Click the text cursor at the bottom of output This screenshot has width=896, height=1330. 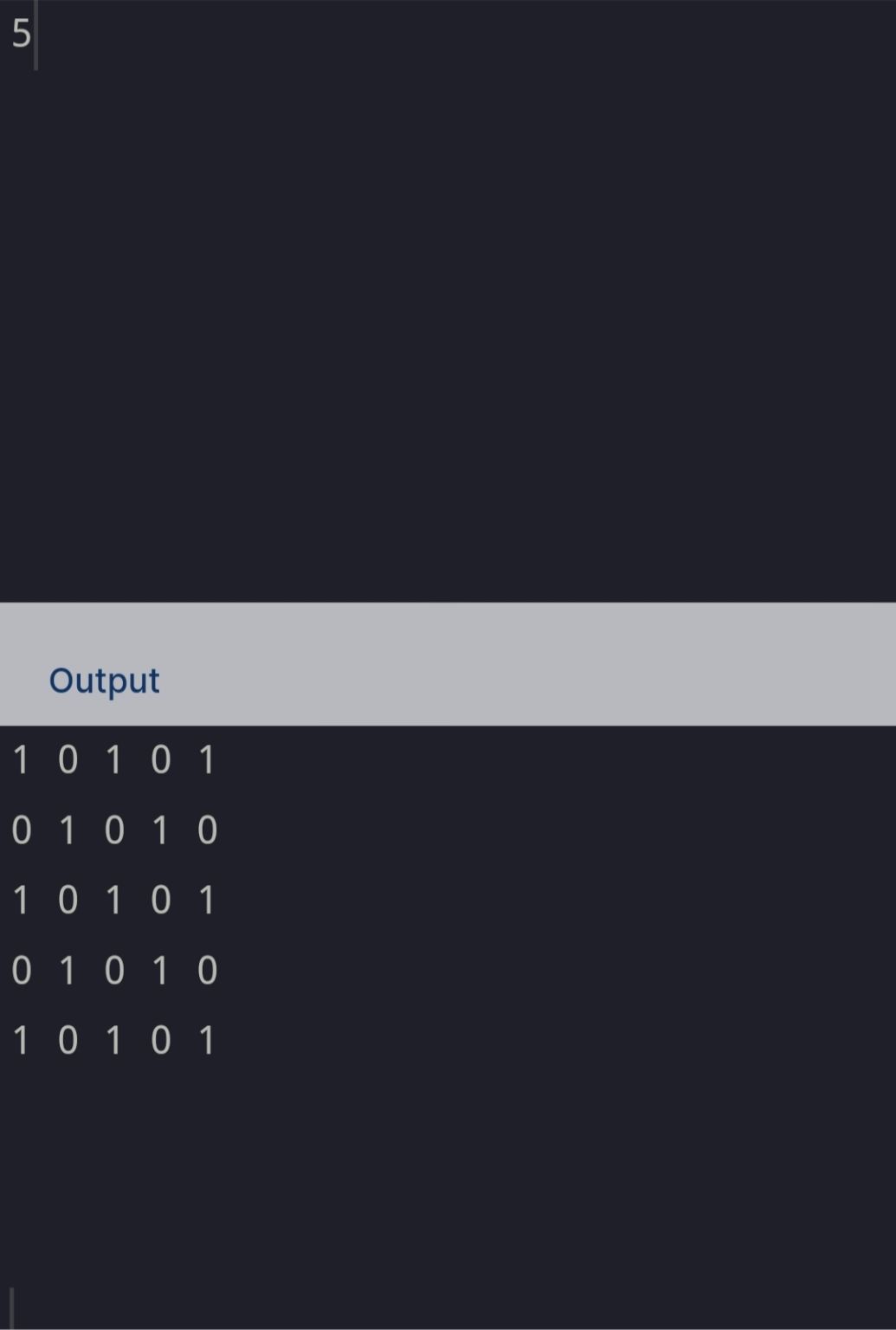pos(11,1307)
